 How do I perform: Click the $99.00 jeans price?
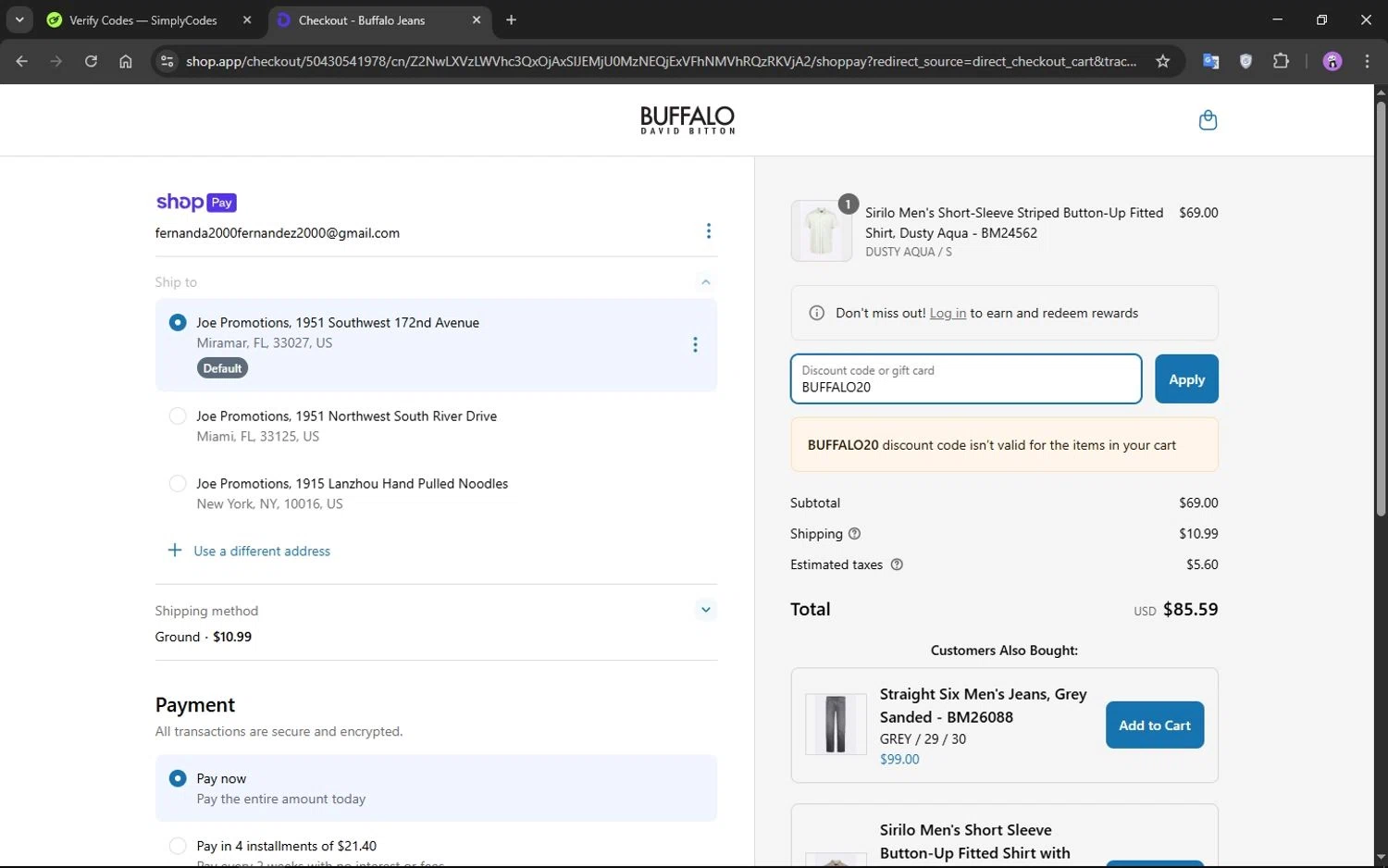click(899, 760)
